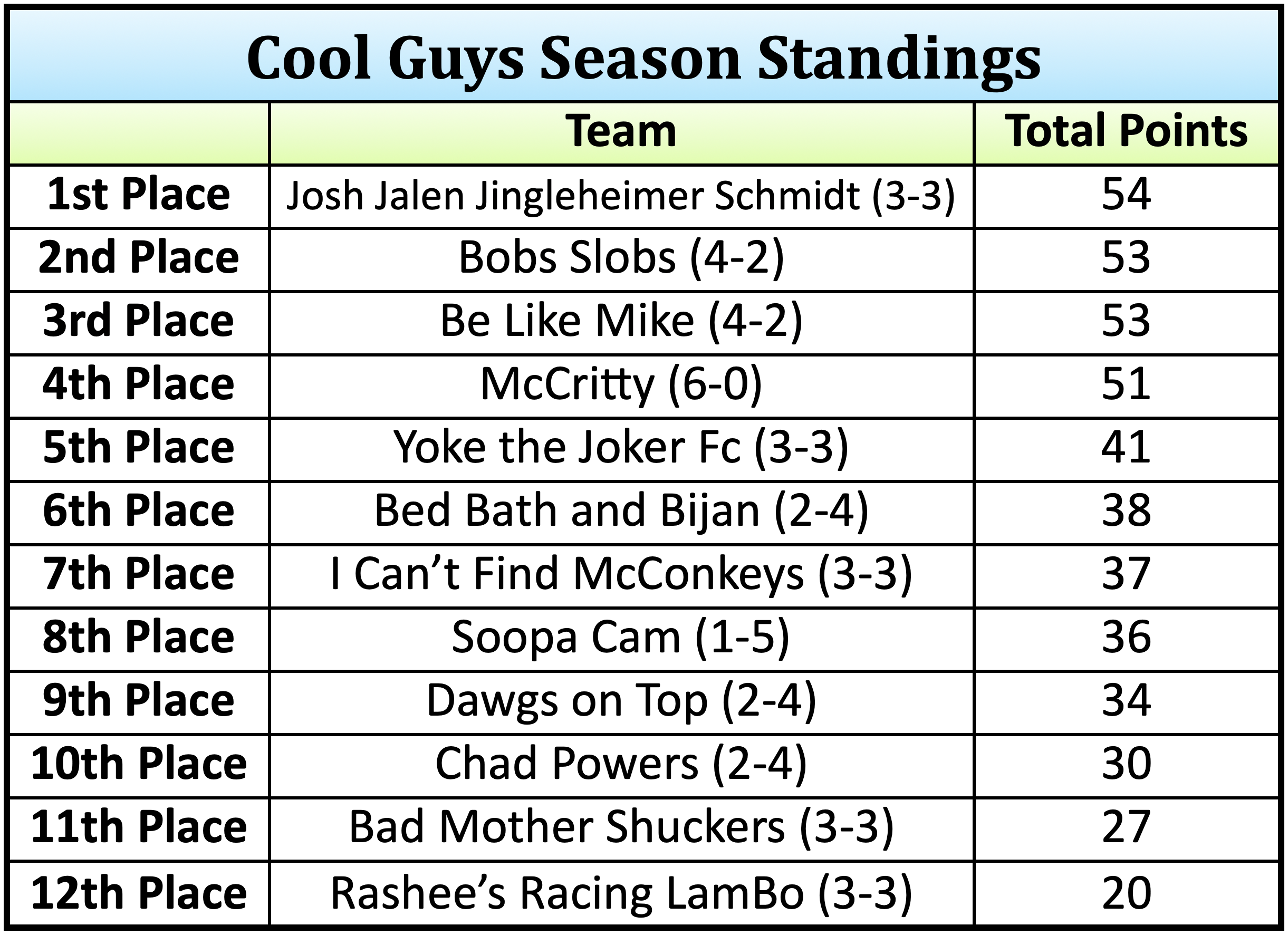
Task: Select the Be Like Mike cell
Action: (x=621, y=321)
